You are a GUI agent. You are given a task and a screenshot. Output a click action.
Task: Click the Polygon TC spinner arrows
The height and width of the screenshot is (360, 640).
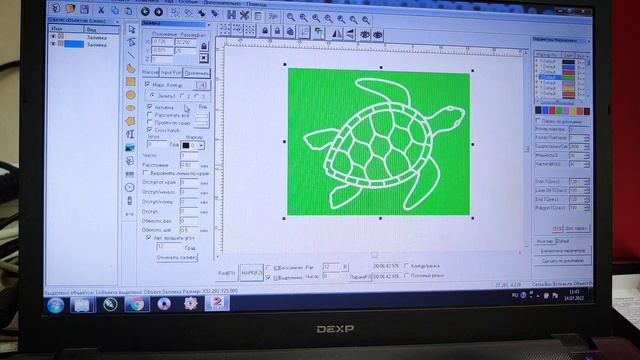click(587, 208)
